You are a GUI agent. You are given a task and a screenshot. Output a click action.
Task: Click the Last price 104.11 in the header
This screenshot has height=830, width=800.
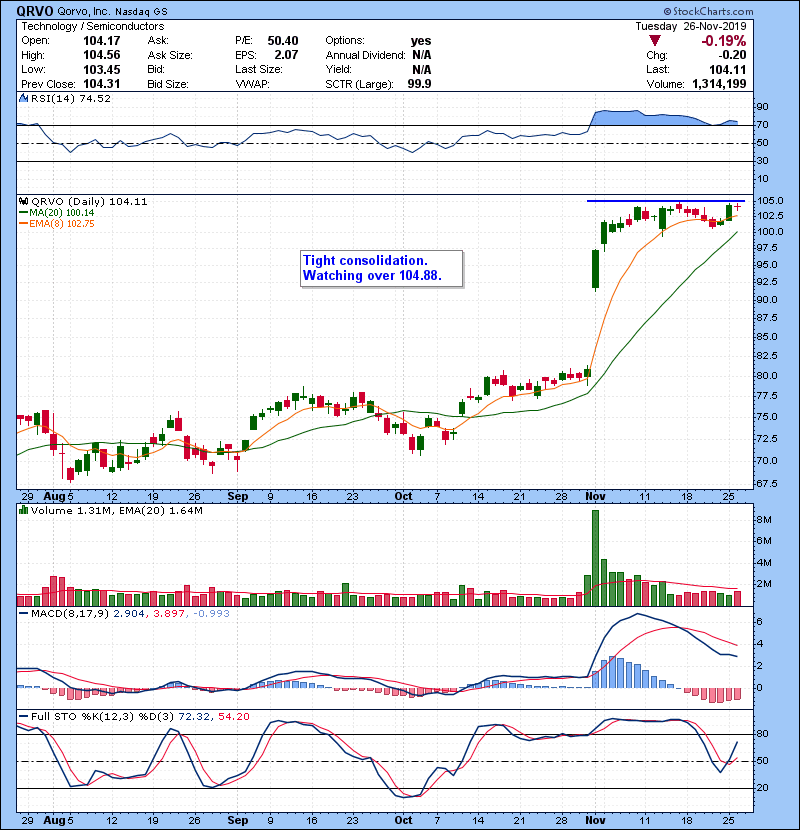[x=728, y=69]
